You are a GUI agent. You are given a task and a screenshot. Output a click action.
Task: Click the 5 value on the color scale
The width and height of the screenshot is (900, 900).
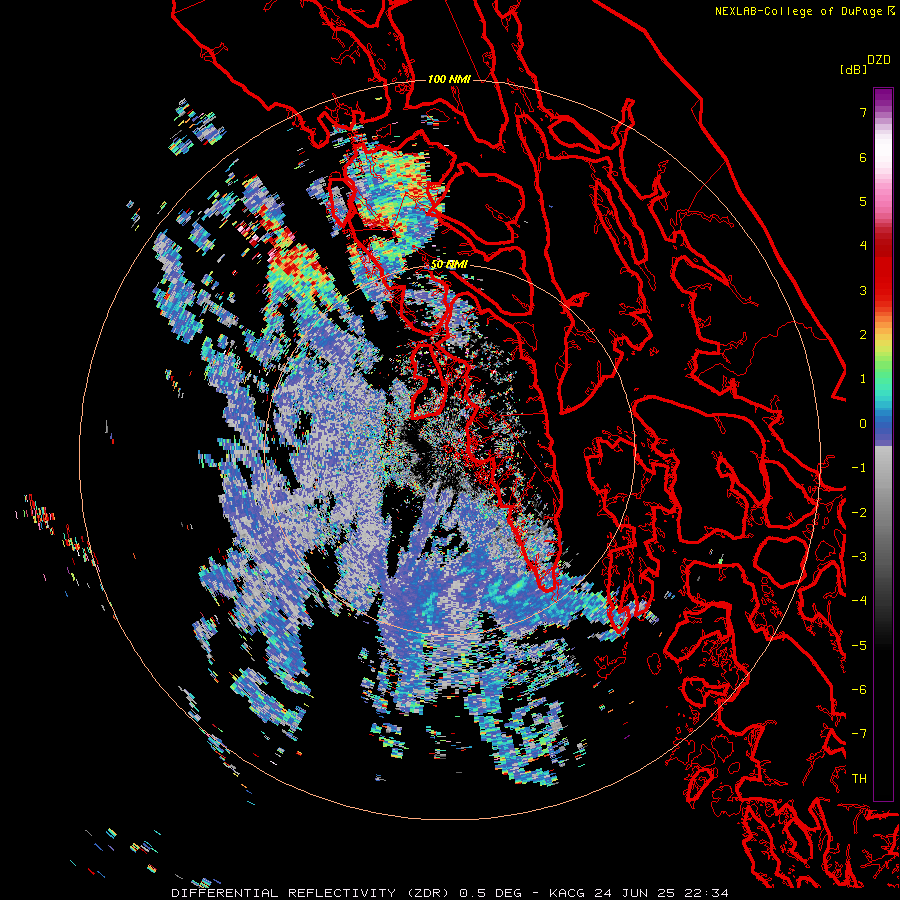pyautogui.click(x=863, y=201)
